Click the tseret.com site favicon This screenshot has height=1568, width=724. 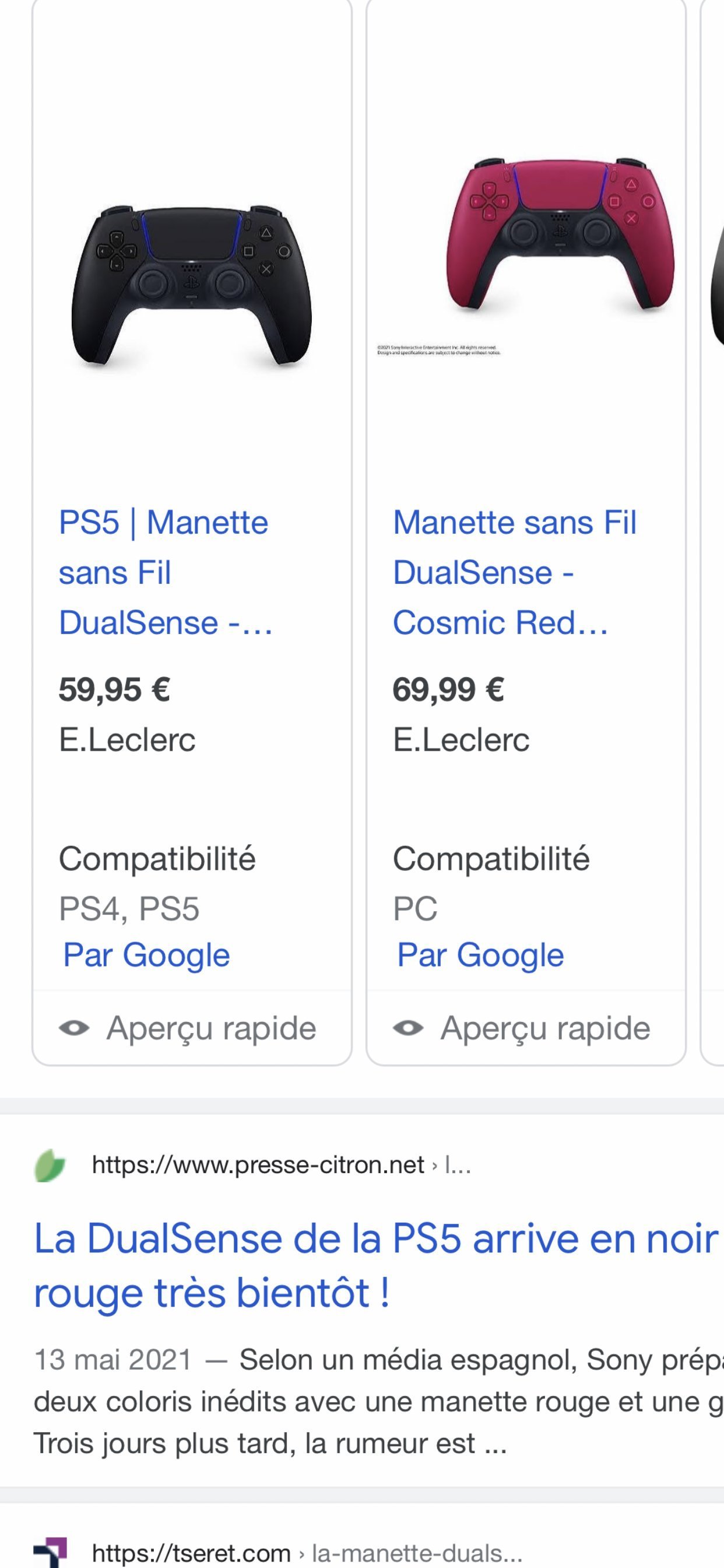click(50, 1552)
